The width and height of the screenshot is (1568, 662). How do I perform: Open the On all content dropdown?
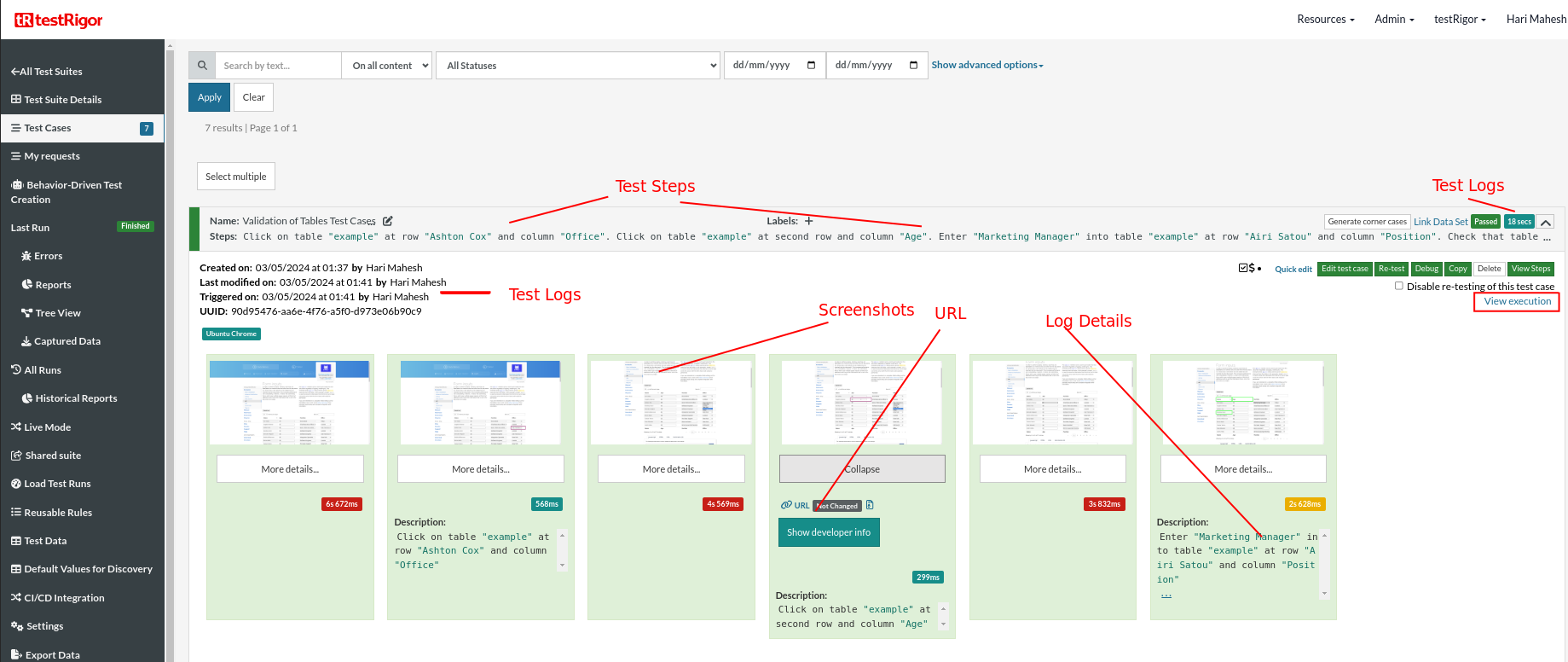(x=389, y=66)
